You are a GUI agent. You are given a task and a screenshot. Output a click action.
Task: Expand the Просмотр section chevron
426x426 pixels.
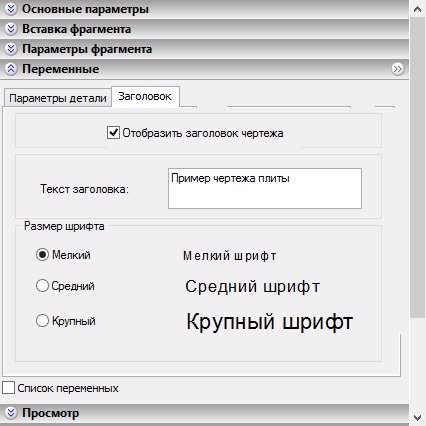coord(11,413)
